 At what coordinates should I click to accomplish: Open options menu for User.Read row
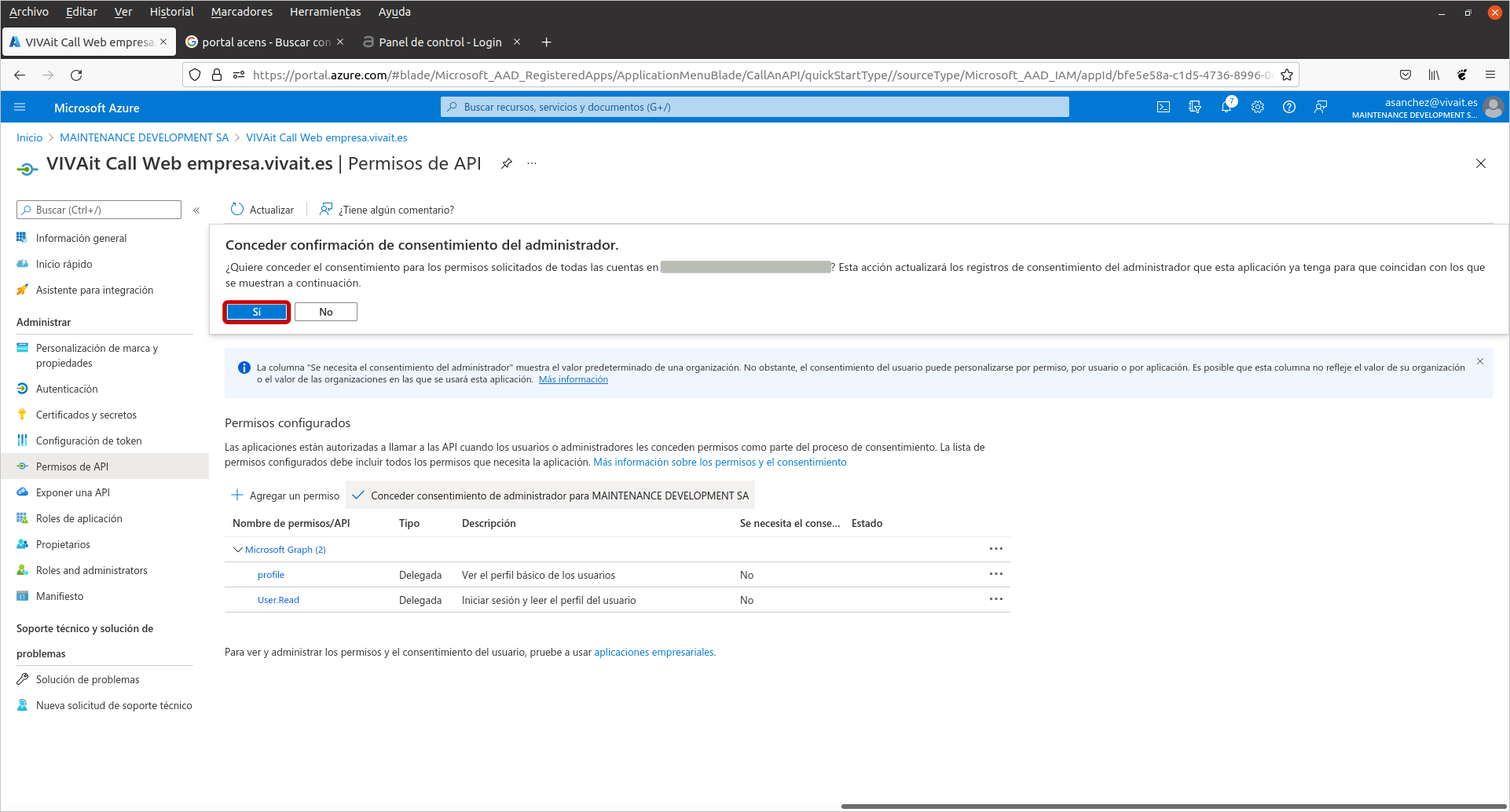[996, 599]
